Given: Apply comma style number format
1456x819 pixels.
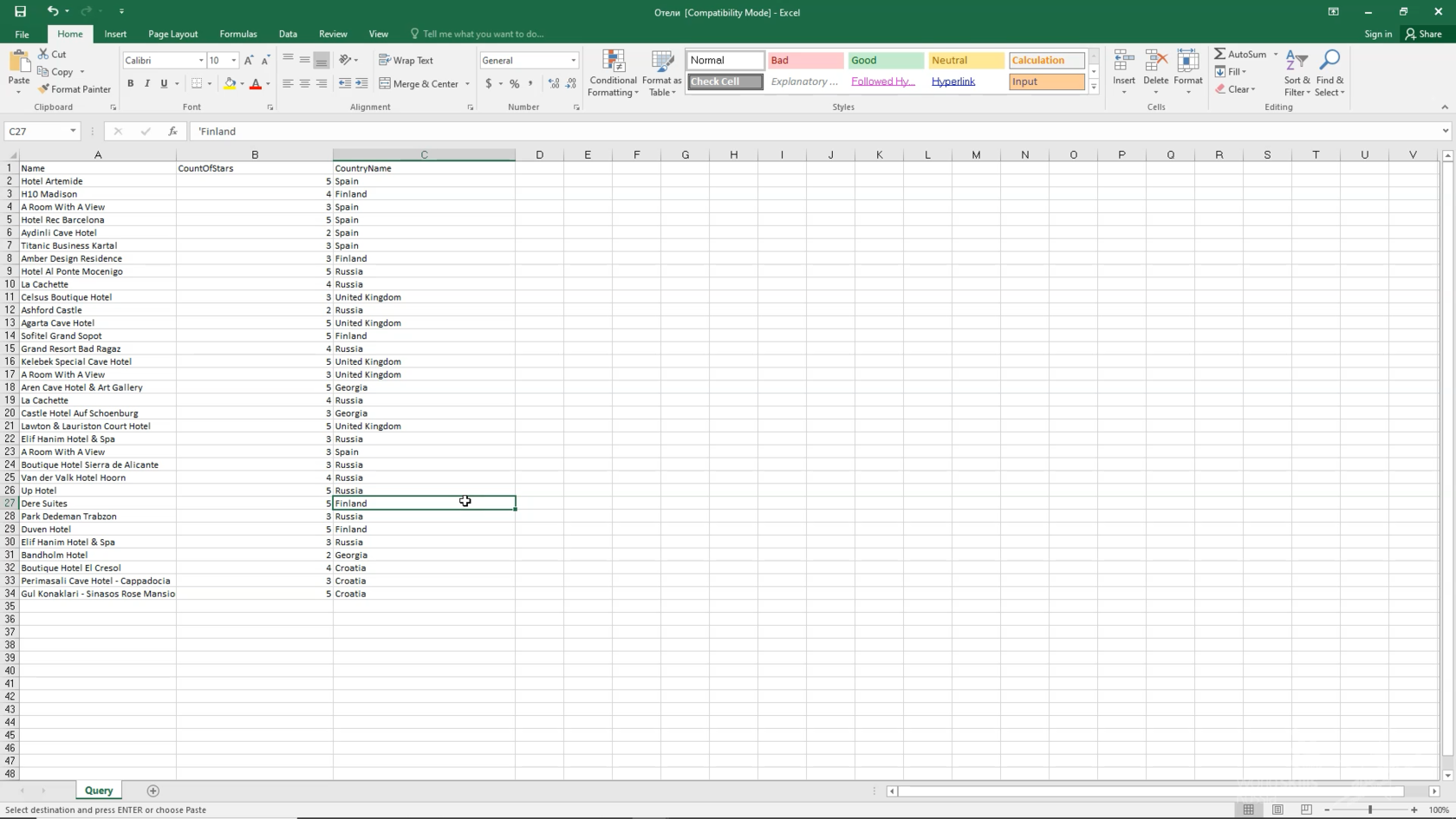Looking at the screenshot, I should pyautogui.click(x=530, y=84).
